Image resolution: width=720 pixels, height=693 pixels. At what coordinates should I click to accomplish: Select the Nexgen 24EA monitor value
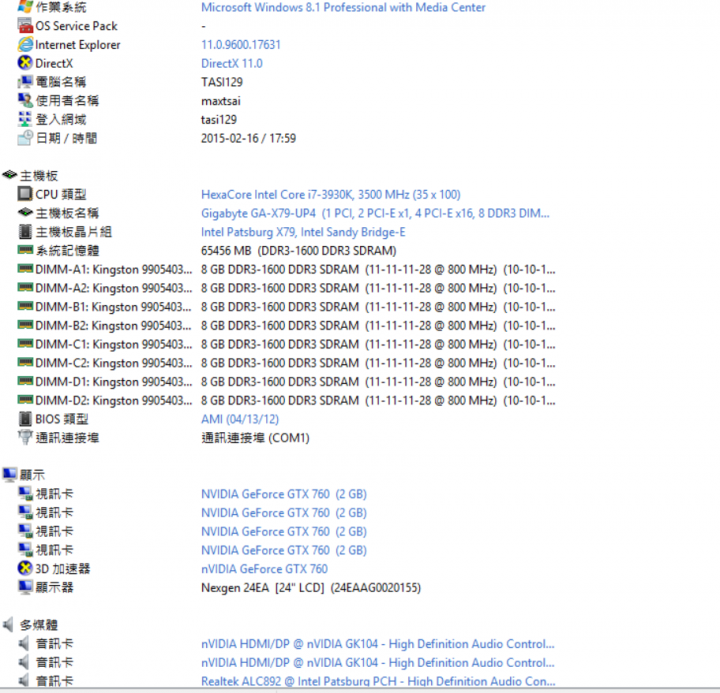click(311, 587)
